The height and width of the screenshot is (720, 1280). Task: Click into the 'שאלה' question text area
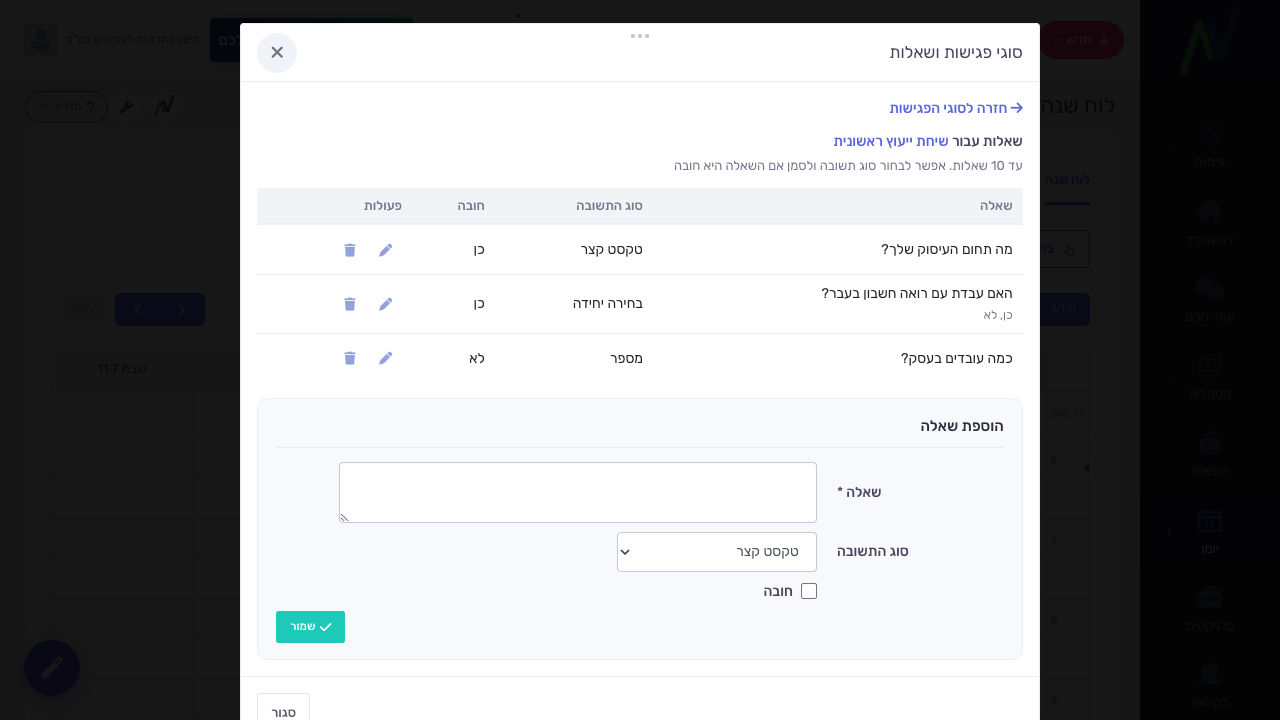point(578,492)
